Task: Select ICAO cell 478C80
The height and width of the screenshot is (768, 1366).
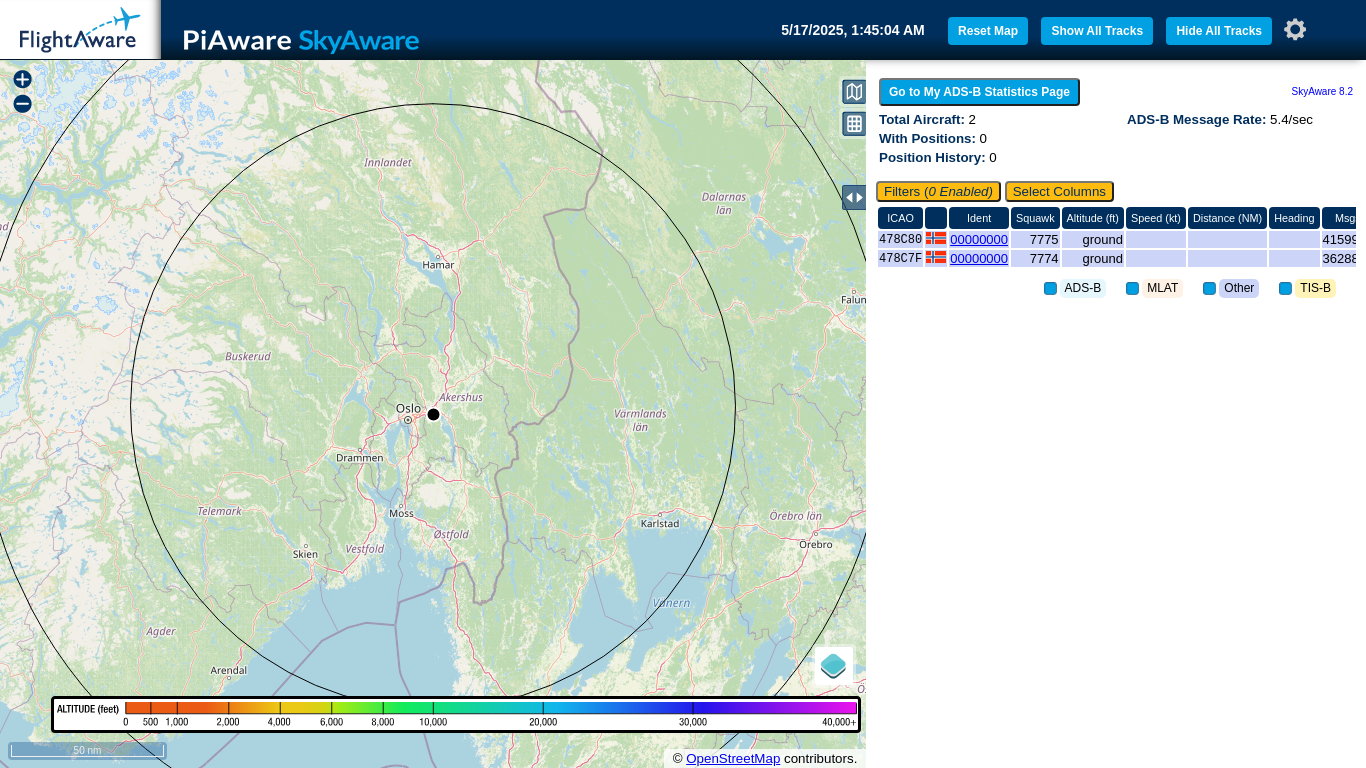Action: (900, 240)
